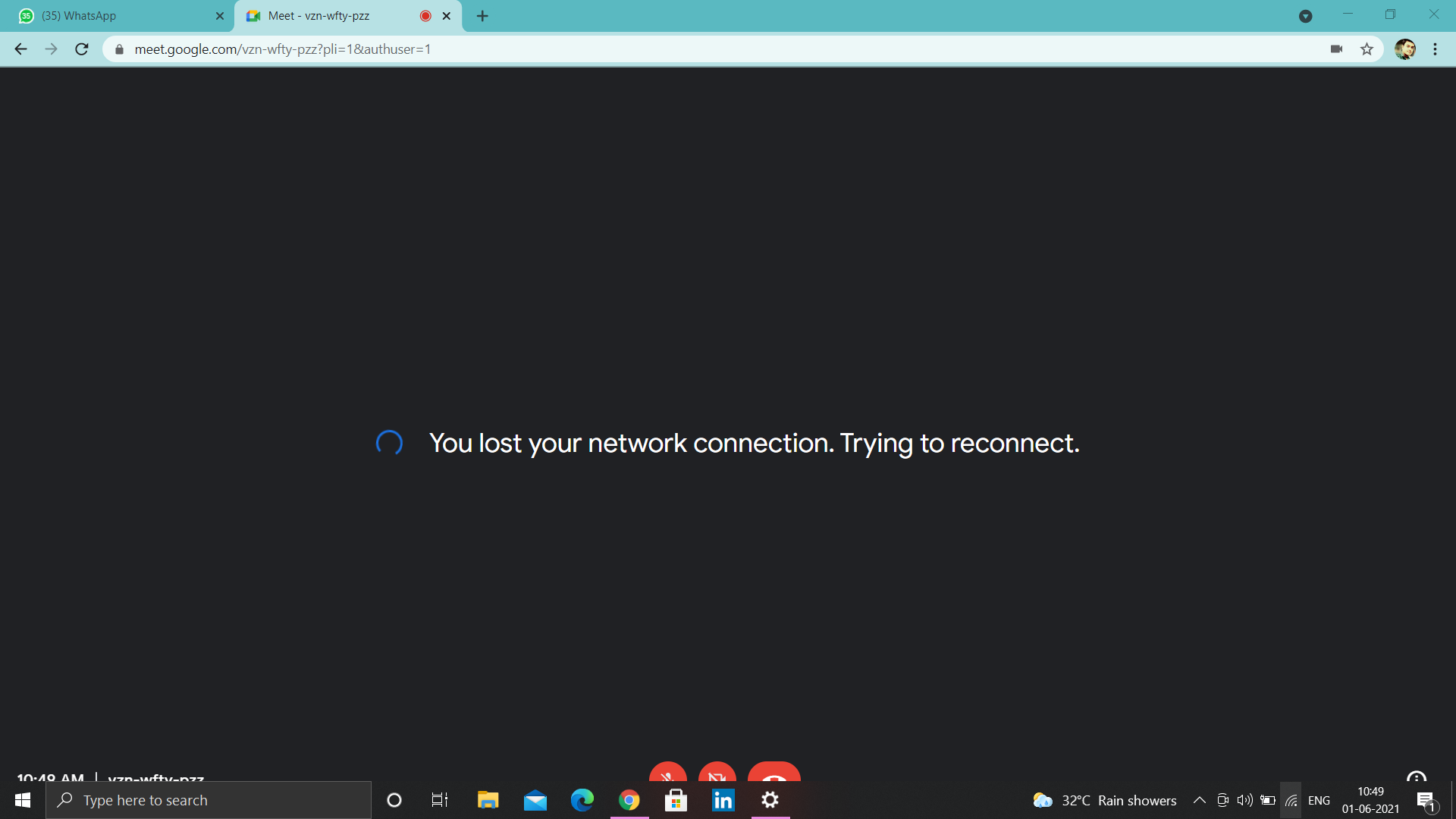The height and width of the screenshot is (819, 1456).
Task: Show hidden system tray icons
Action: [x=1199, y=800]
